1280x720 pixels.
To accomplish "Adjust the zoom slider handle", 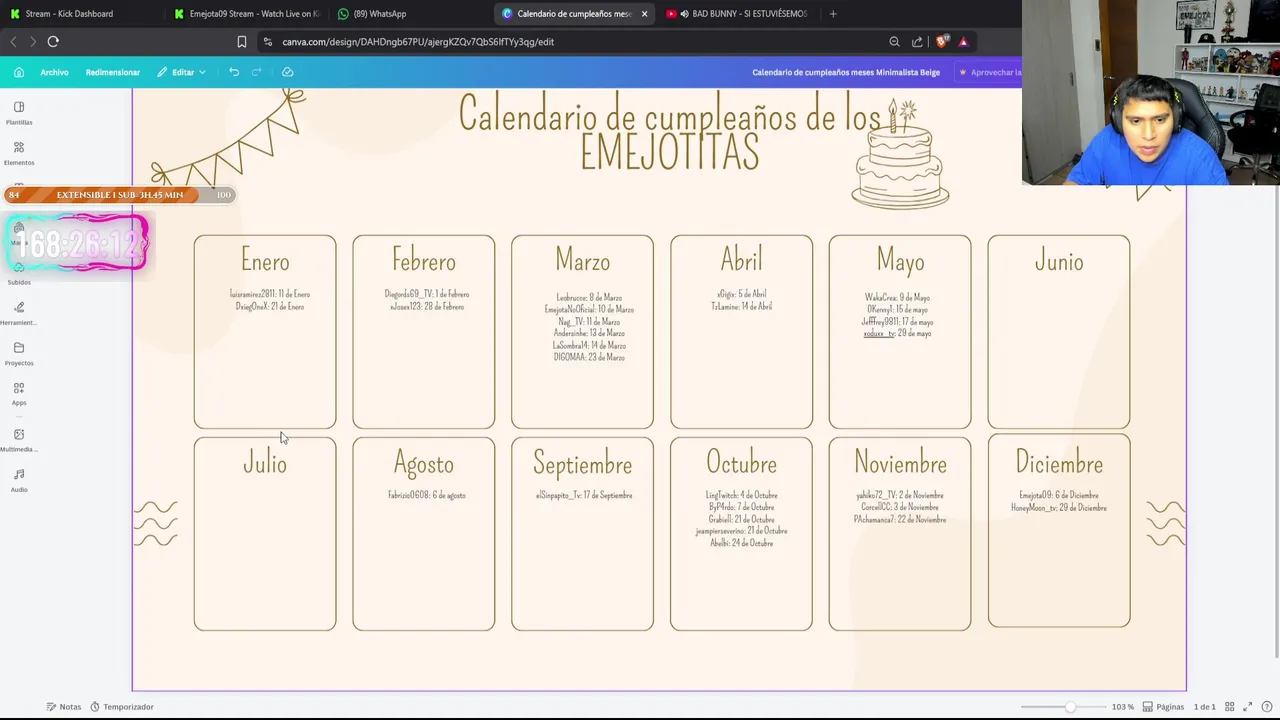I will click(x=1070, y=707).
